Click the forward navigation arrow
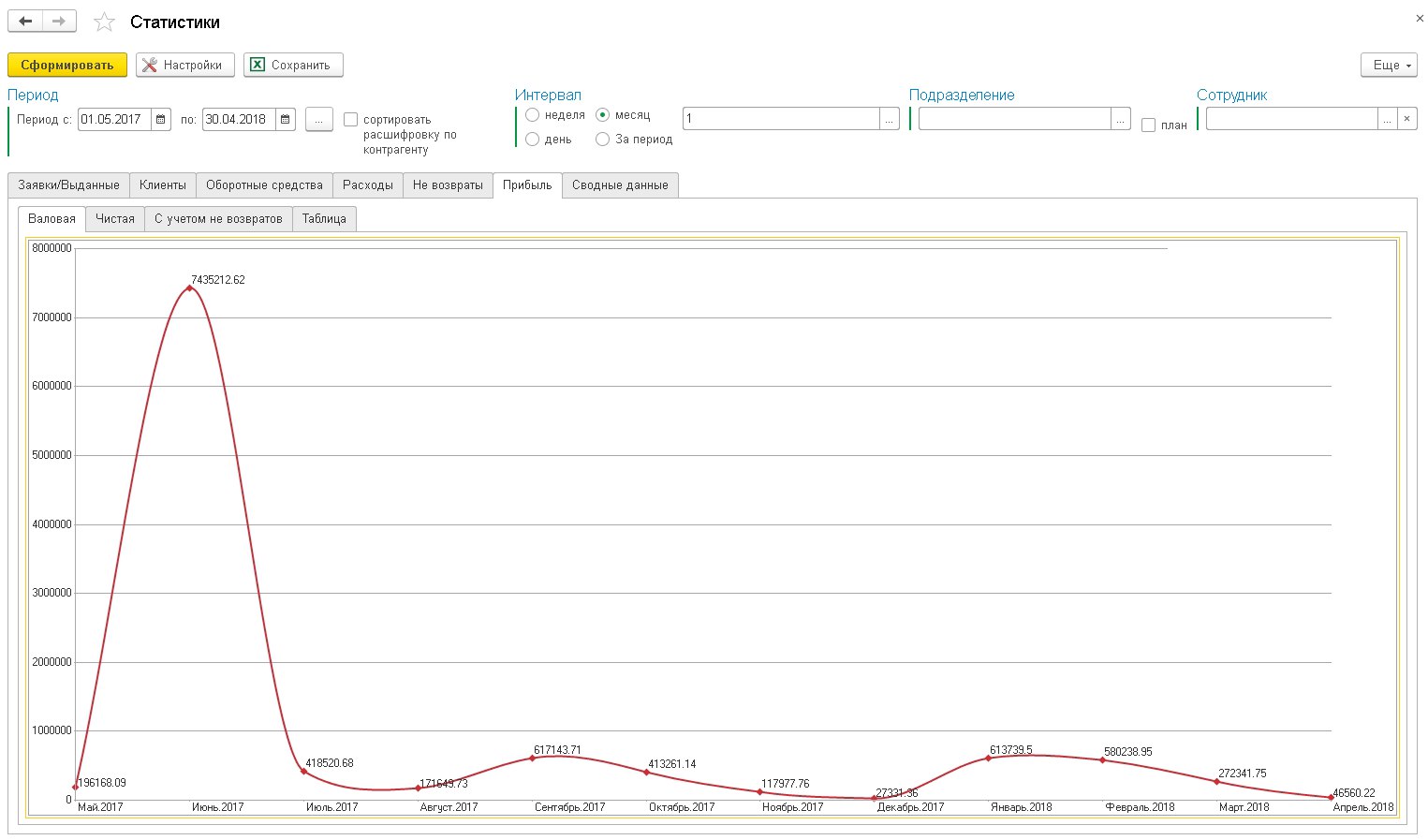The width and height of the screenshot is (1428, 840). 59,21
